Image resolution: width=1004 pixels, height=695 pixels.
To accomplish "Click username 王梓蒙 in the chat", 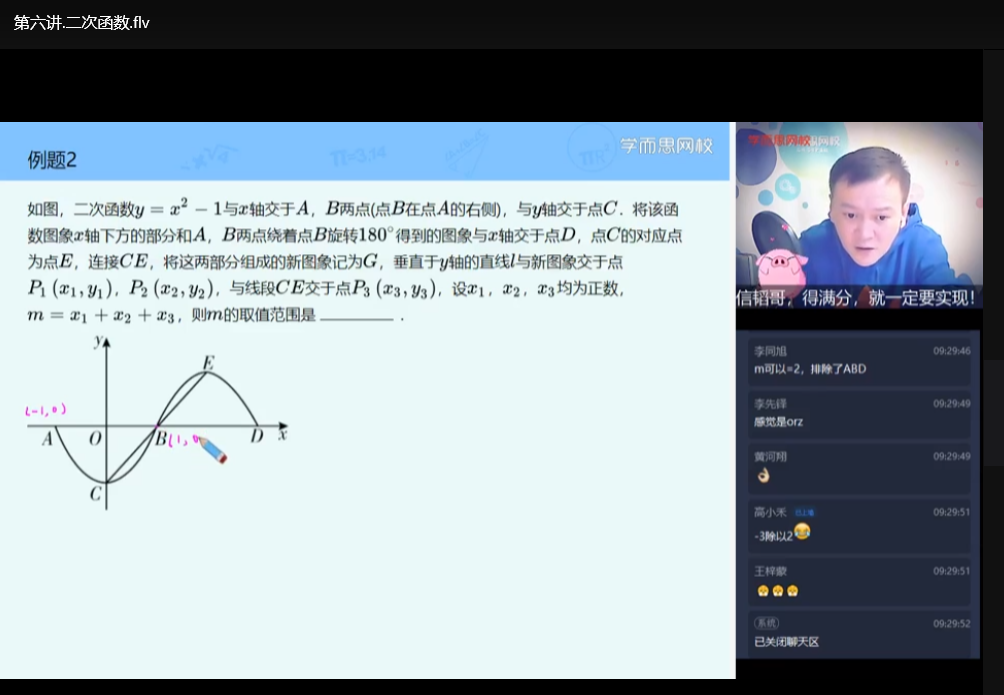I will coord(770,571).
